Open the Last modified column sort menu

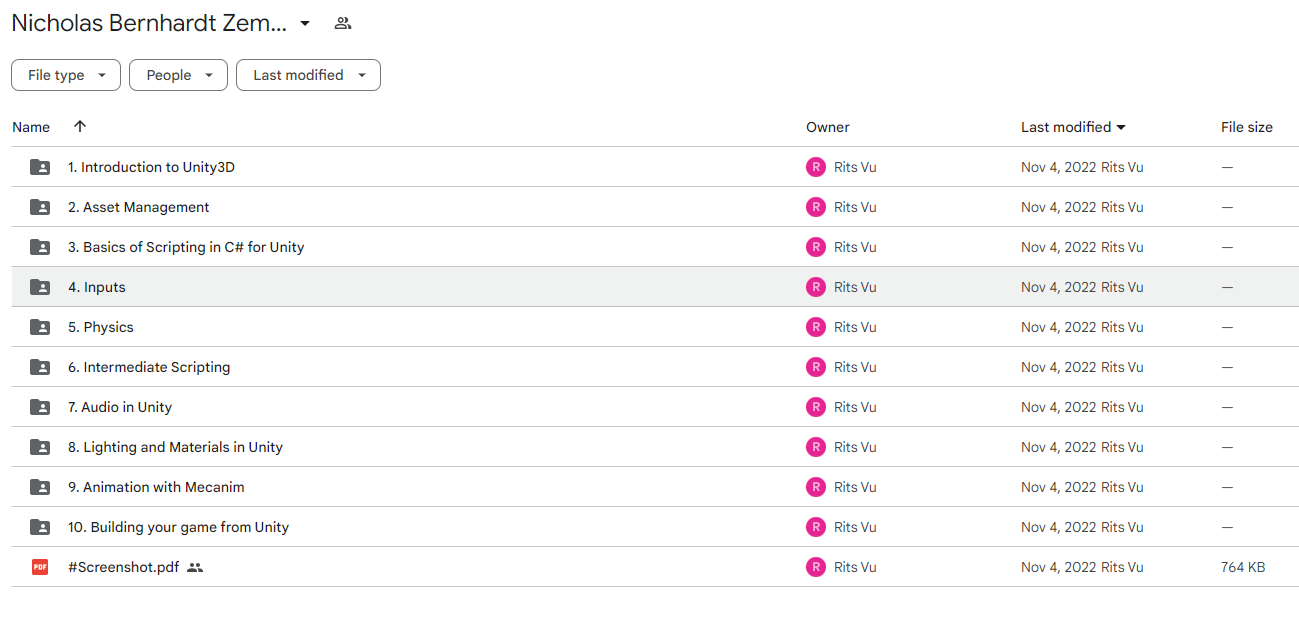[1073, 127]
